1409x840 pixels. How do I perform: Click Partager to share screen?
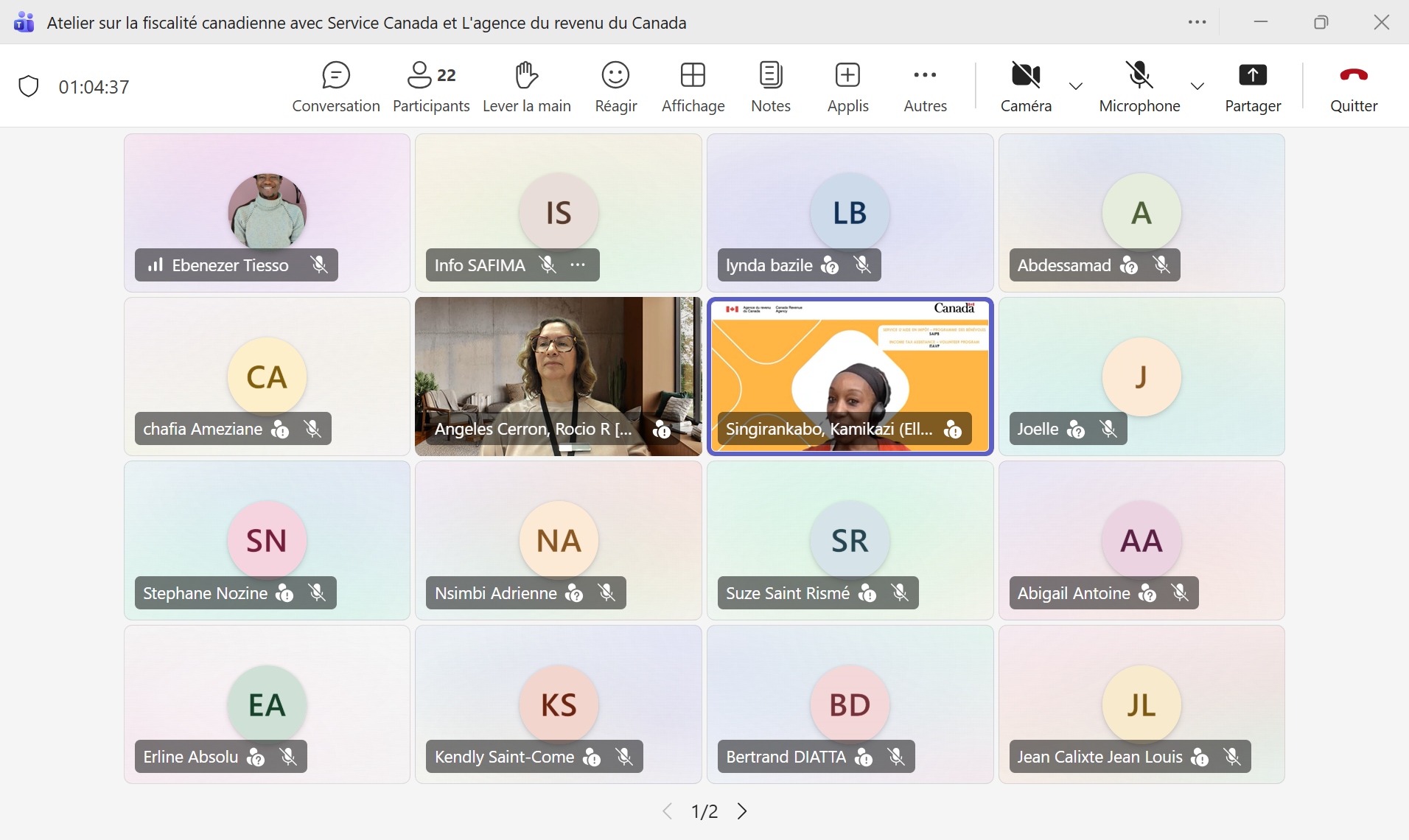tap(1252, 87)
